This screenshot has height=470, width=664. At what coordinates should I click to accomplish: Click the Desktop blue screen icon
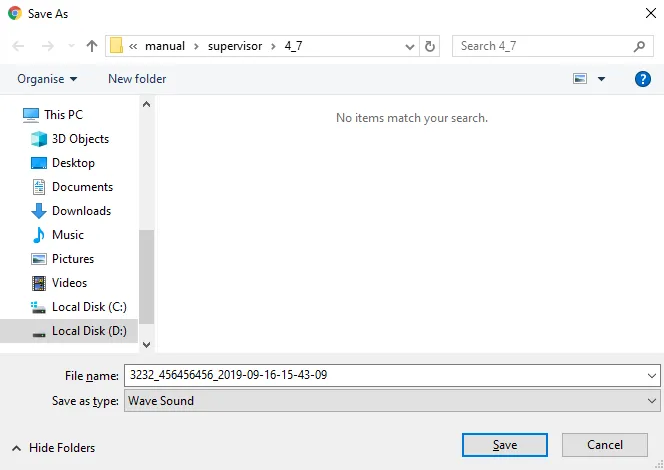pos(39,163)
